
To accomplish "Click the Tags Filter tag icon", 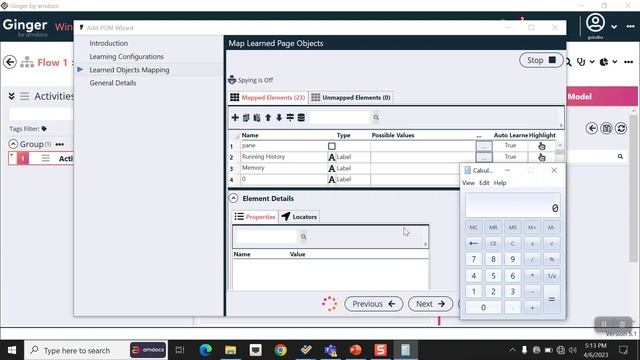I will [44, 129].
